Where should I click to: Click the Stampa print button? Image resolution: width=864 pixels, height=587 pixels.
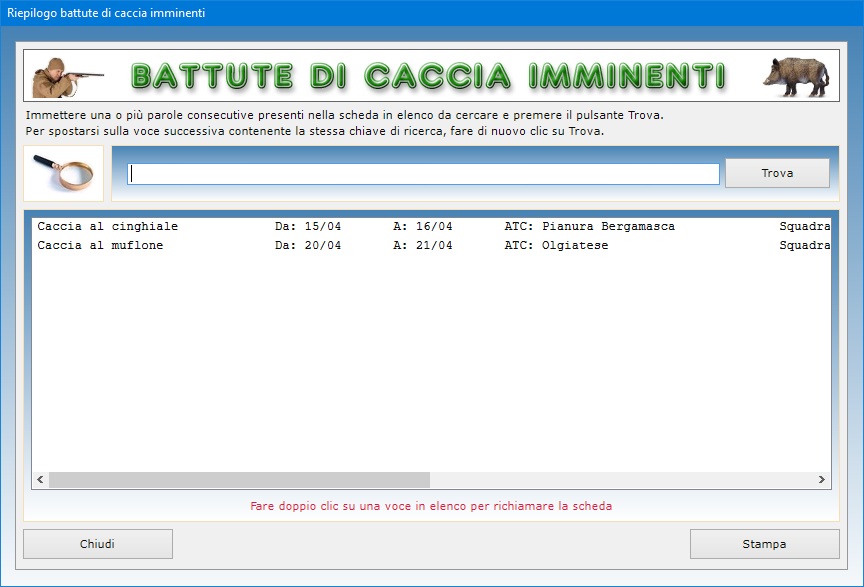764,544
